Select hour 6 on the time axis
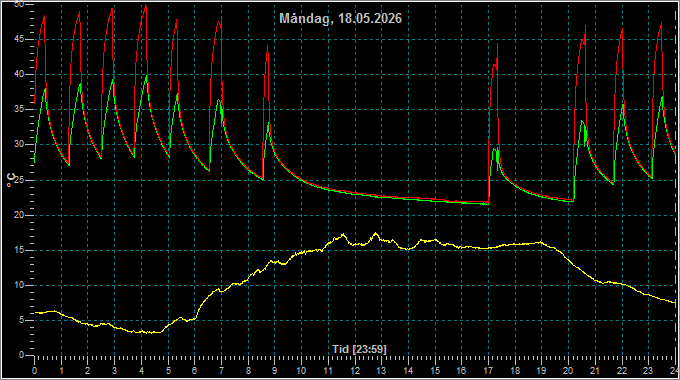The width and height of the screenshot is (680, 380). (194, 371)
